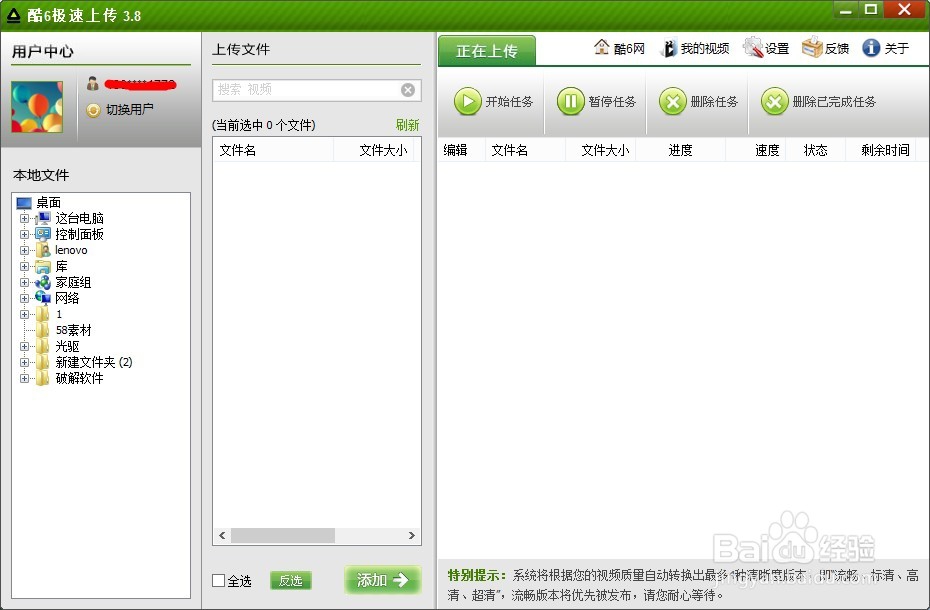Viewport: 930px width, 610px height.
Task: Click the 酷6网 text label
Action: pyautogui.click(x=629, y=49)
